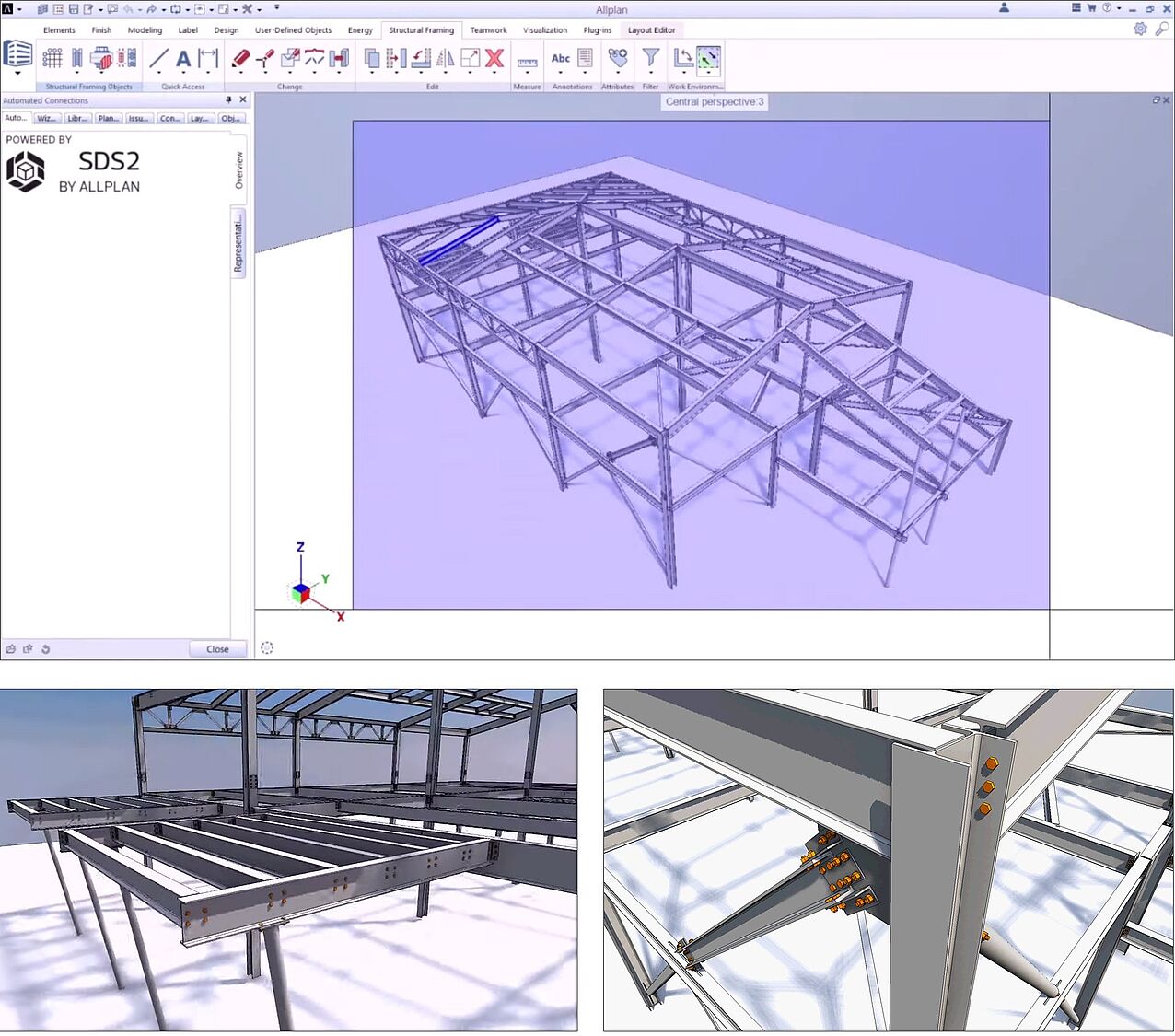
Task: Open the Filter funnel tool
Action: click(650, 59)
